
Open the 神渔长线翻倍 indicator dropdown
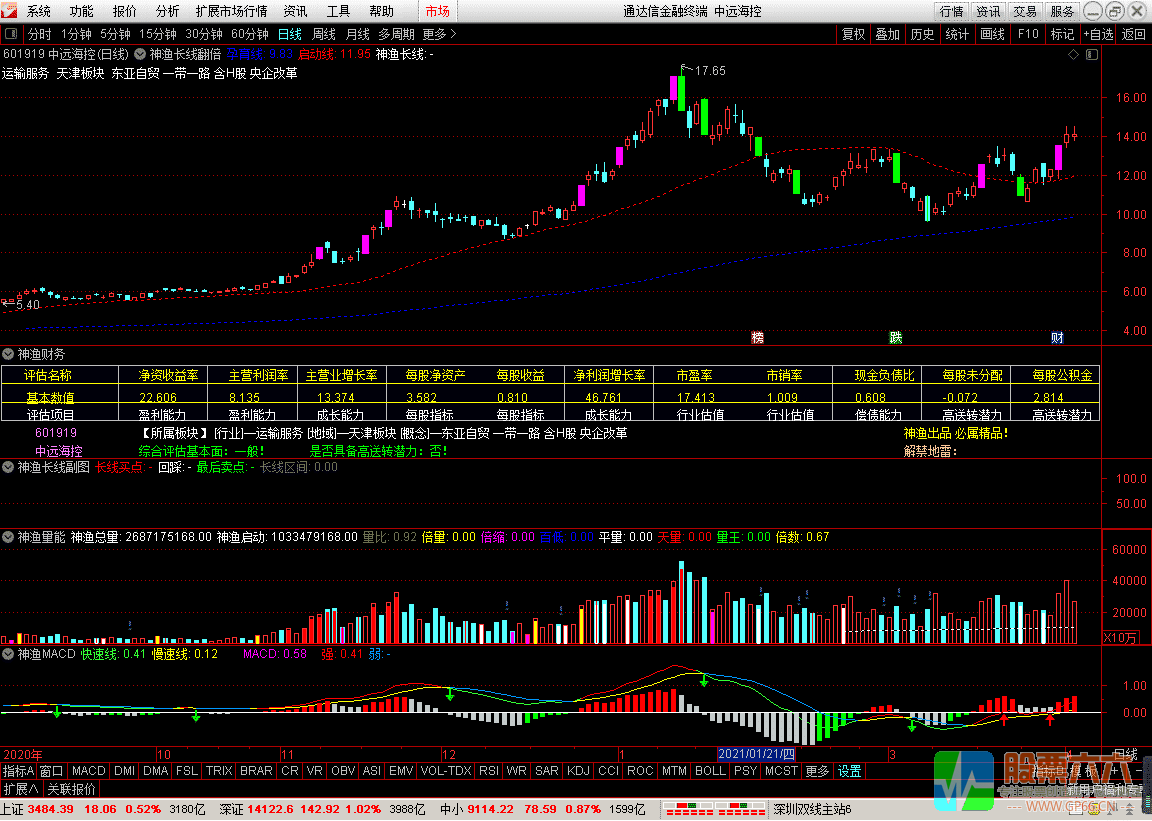click(x=140, y=54)
